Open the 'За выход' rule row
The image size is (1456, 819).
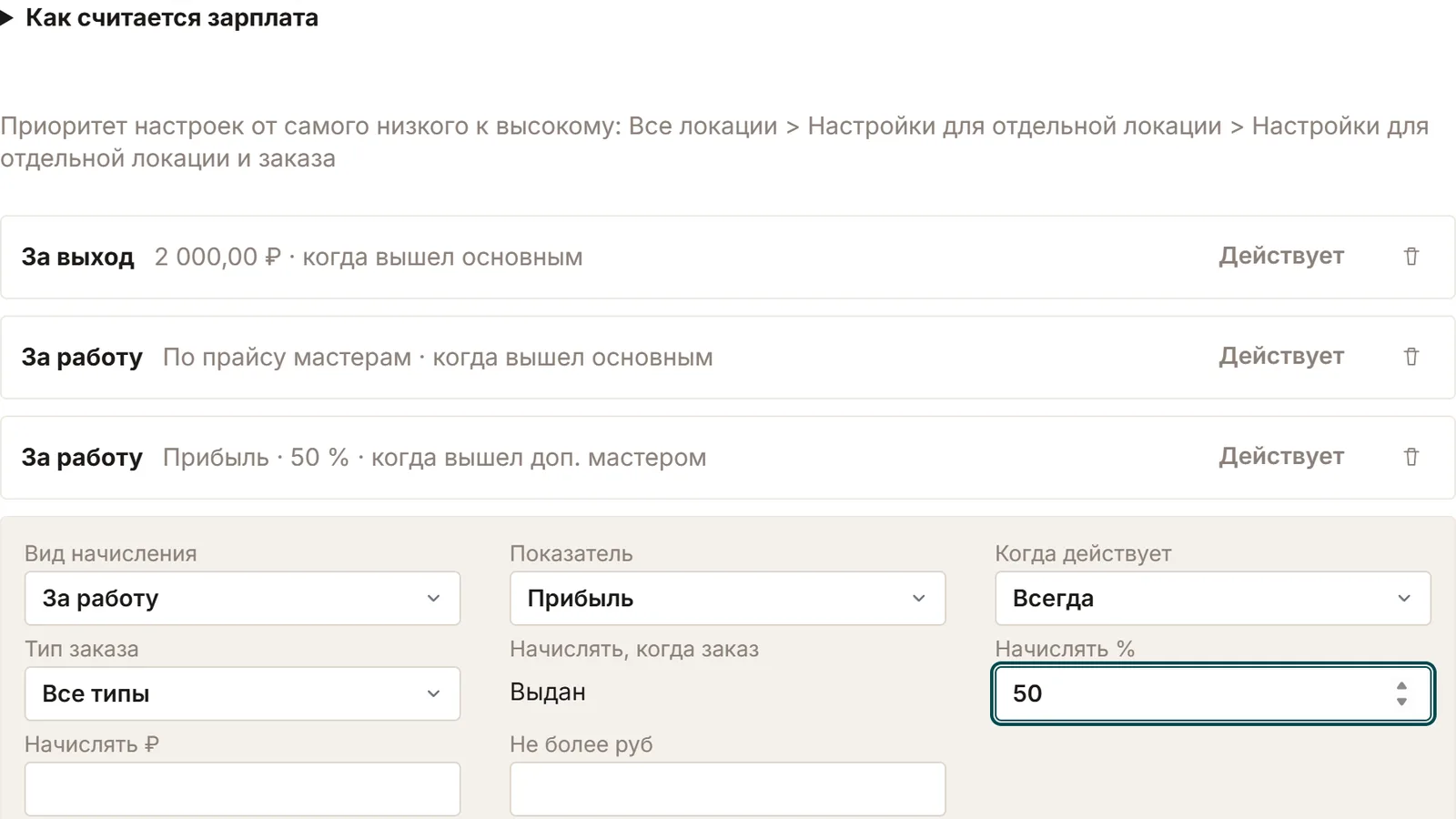pyautogui.click(x=727, y=257)
